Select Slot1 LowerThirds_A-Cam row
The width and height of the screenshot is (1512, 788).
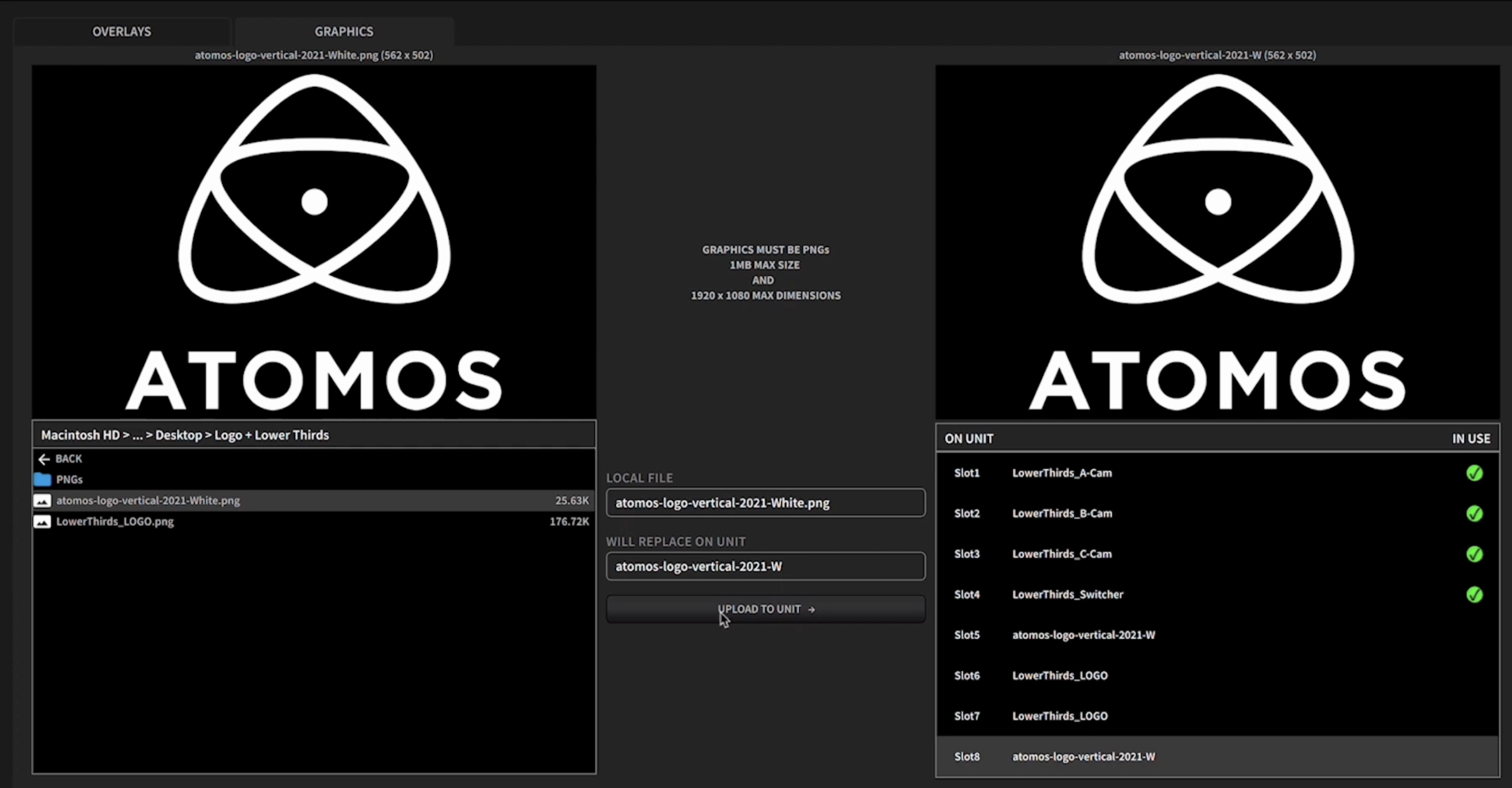click(x=1217, y=473)
